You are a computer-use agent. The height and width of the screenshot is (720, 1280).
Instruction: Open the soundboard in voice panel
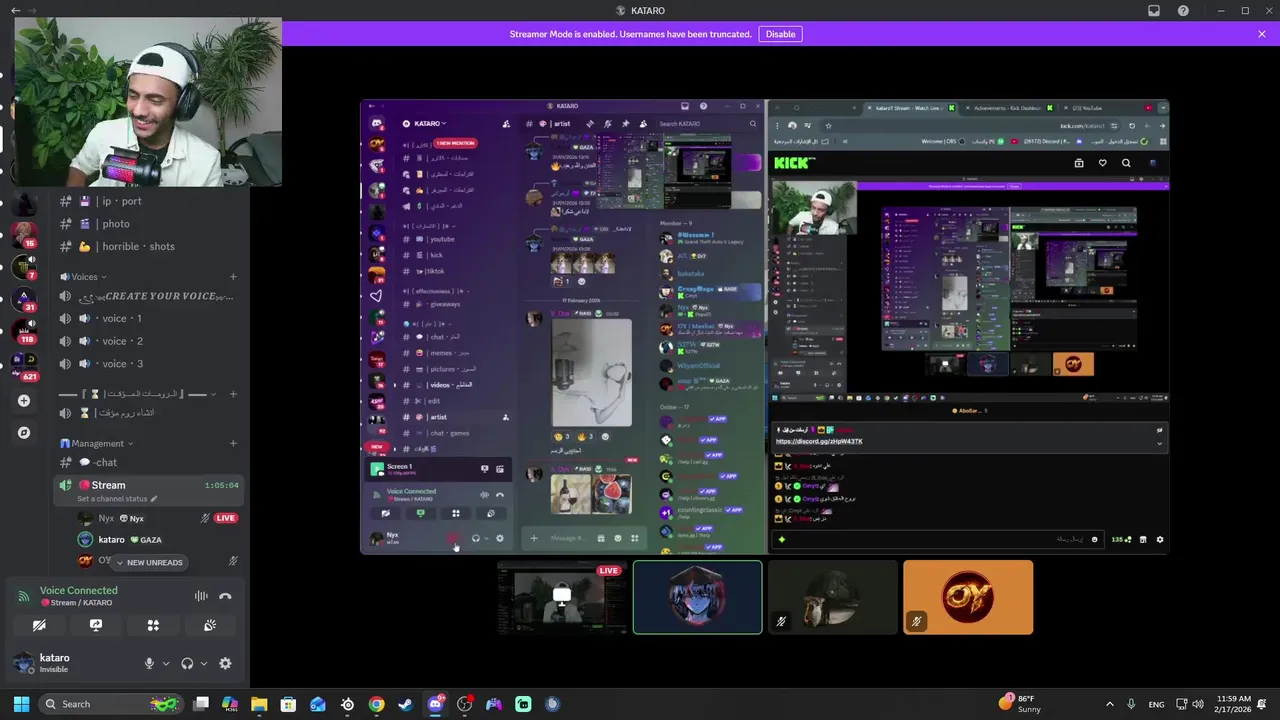pyautogui.click(x=210, y=625)
